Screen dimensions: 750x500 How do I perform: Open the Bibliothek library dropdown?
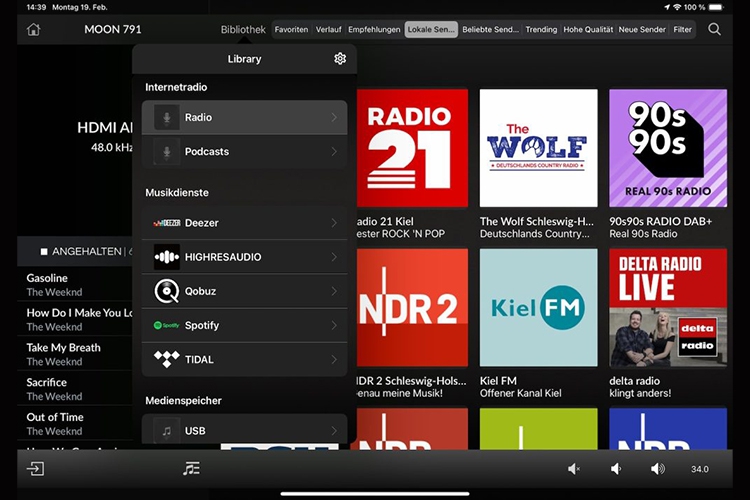[x=243, y=30]
